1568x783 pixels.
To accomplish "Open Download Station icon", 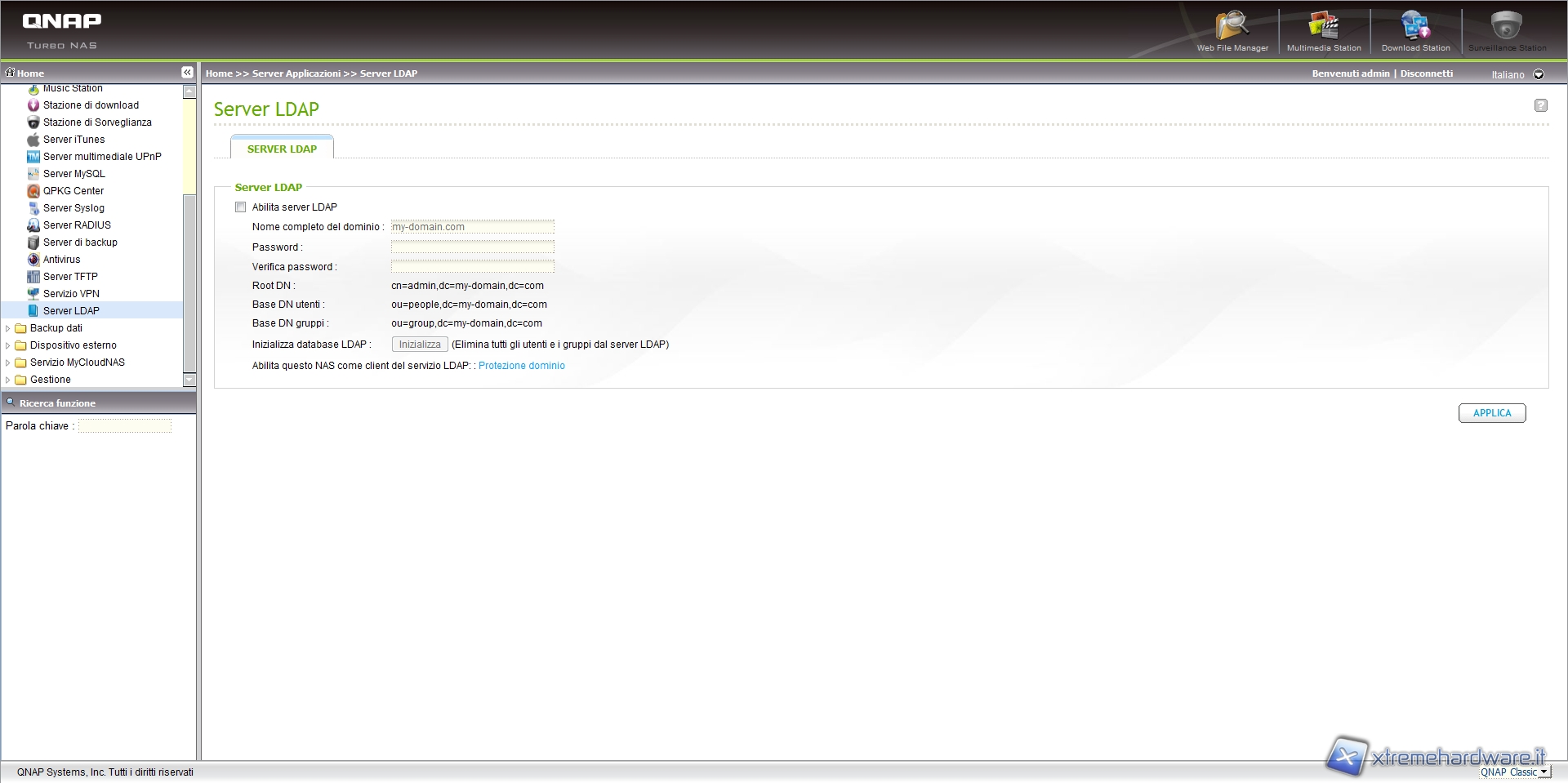I will pyautogui.click(x=1414, y=29).
